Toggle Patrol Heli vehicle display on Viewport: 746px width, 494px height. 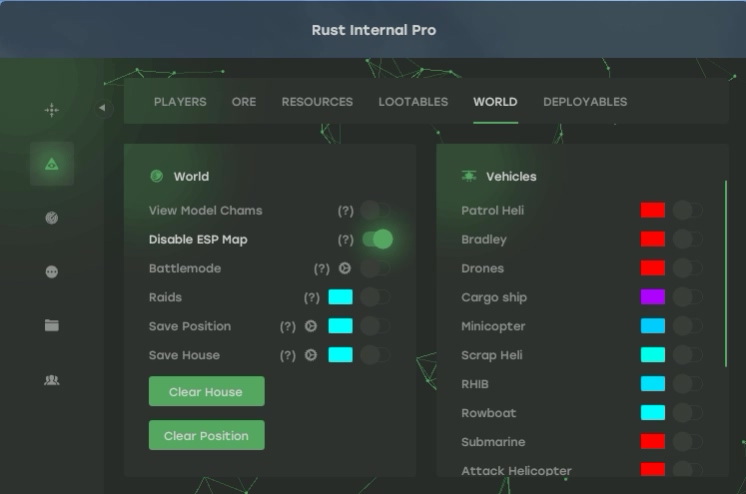tap(686, 211)
